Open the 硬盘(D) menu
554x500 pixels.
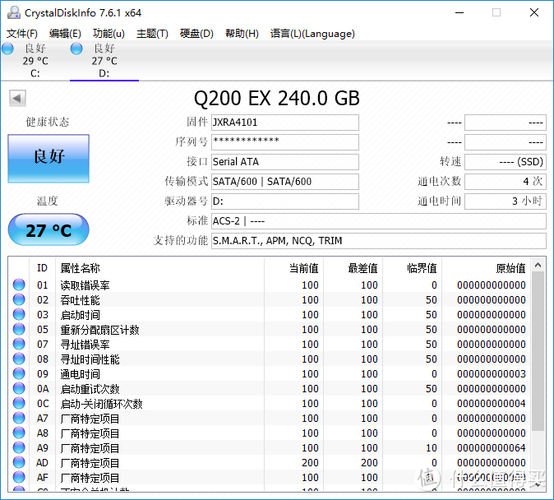(196, 34)
